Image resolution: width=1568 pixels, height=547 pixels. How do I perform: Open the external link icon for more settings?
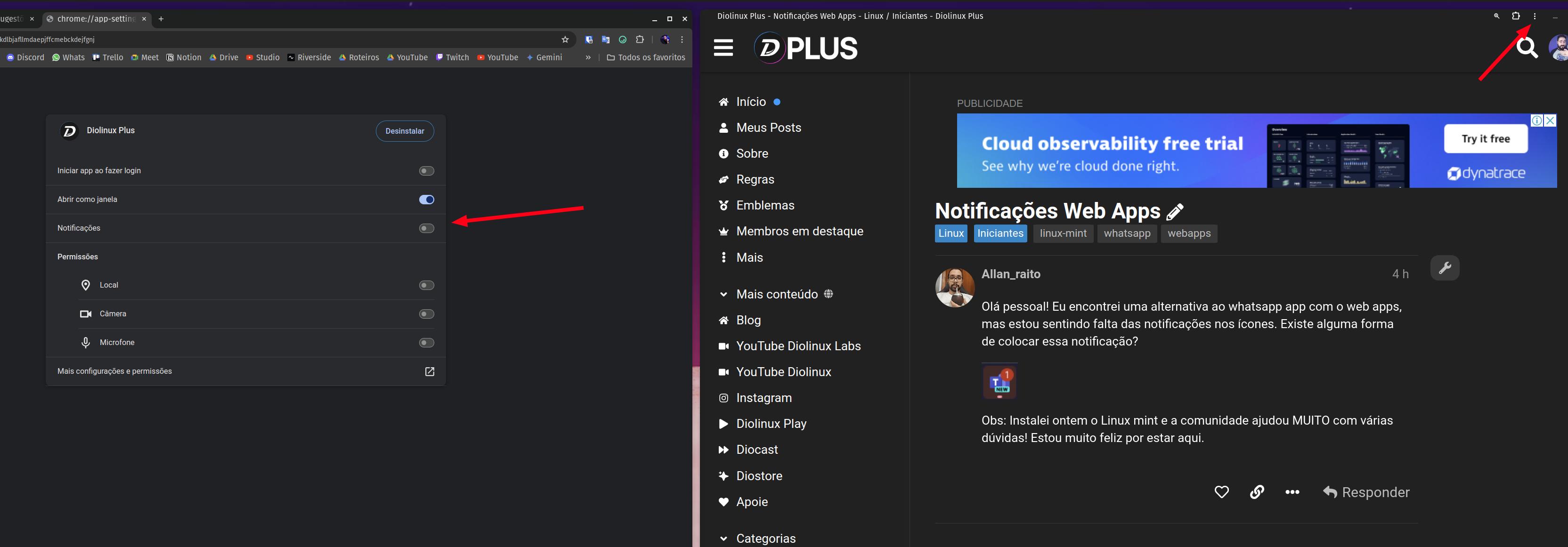pos(429,372)
